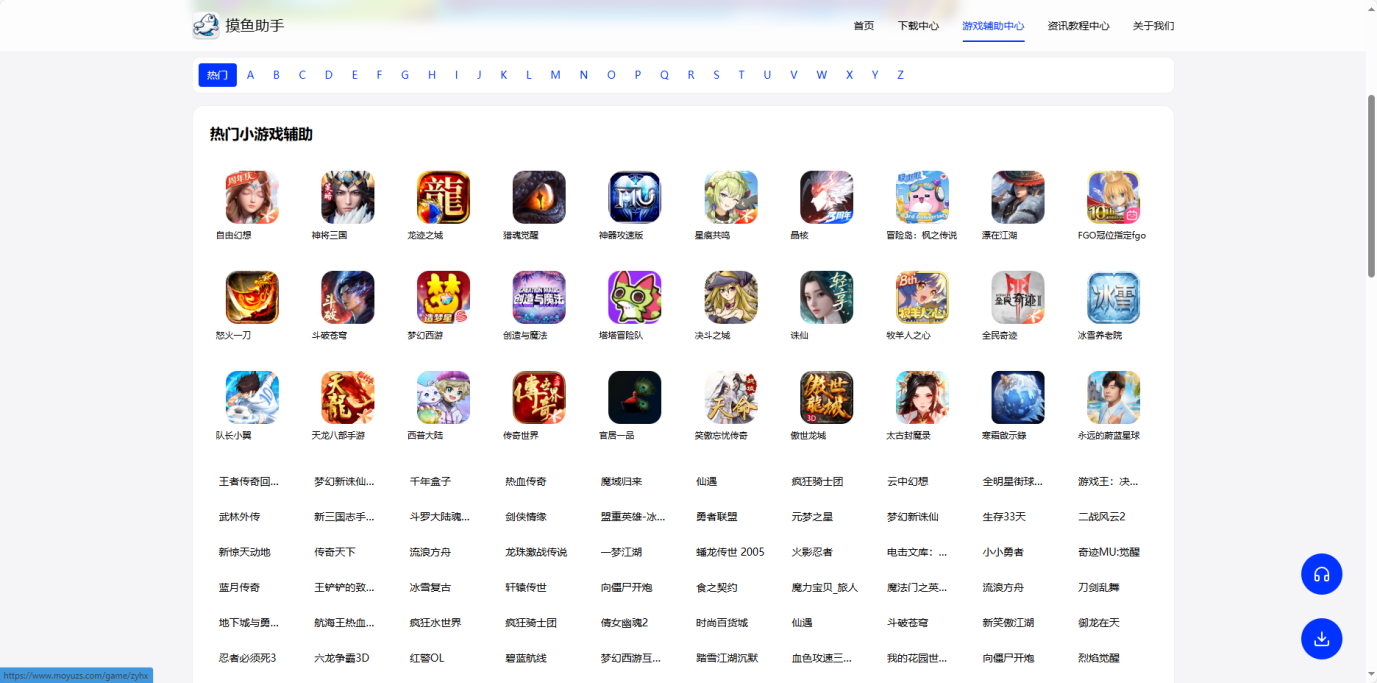Filter games by letter Z
Image resolution: width=1377 pixels, height=683 pixels.
[900, 75]
